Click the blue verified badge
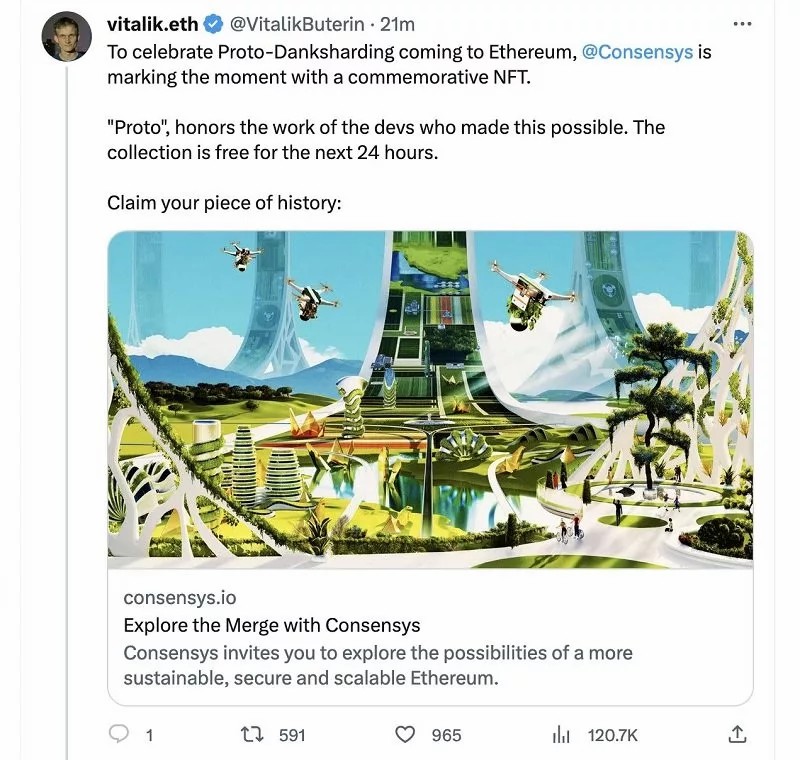The width and height of the screenshot is (800, 760). pos(213,24)
